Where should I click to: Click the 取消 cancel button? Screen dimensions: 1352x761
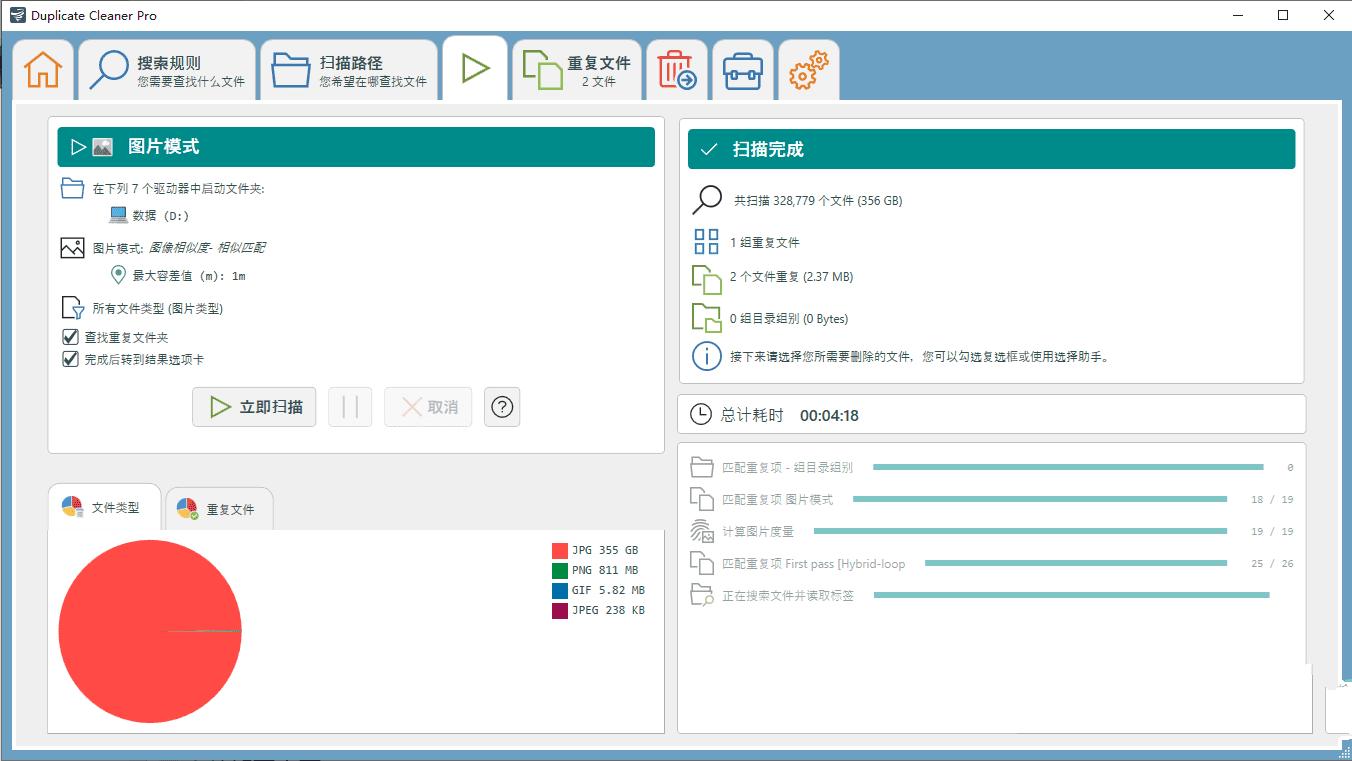point(428,407)
